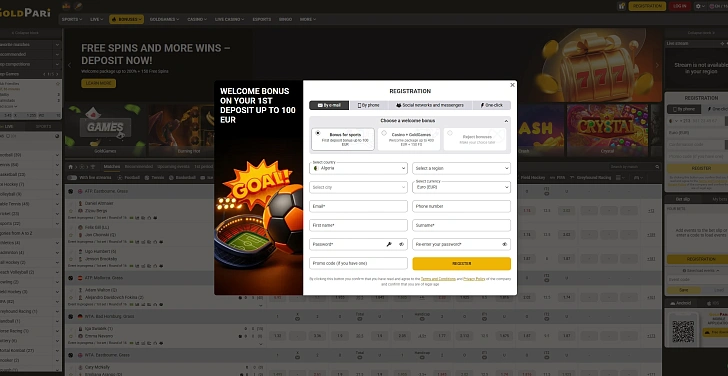Click the gift box icon in header
The width and height of the screenshot is (728, 376).
[622, 6]
